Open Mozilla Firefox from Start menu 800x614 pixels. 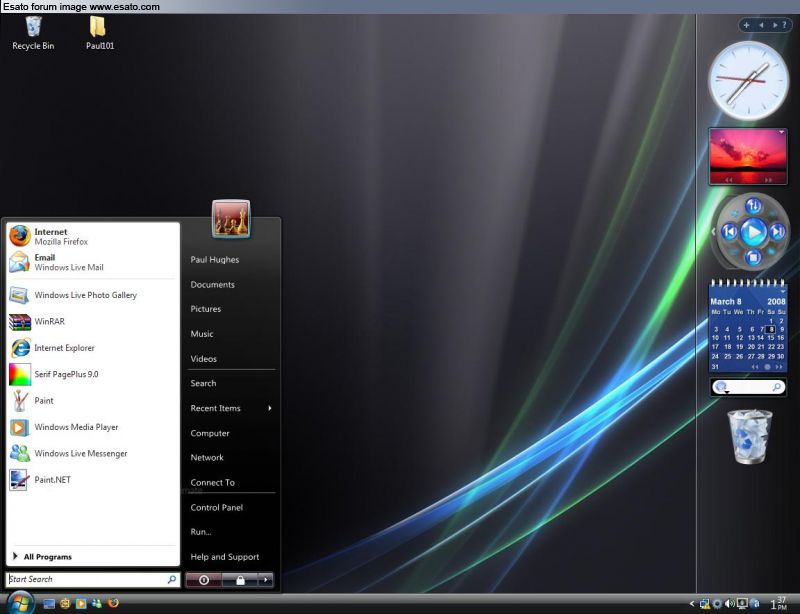point(93,236)
